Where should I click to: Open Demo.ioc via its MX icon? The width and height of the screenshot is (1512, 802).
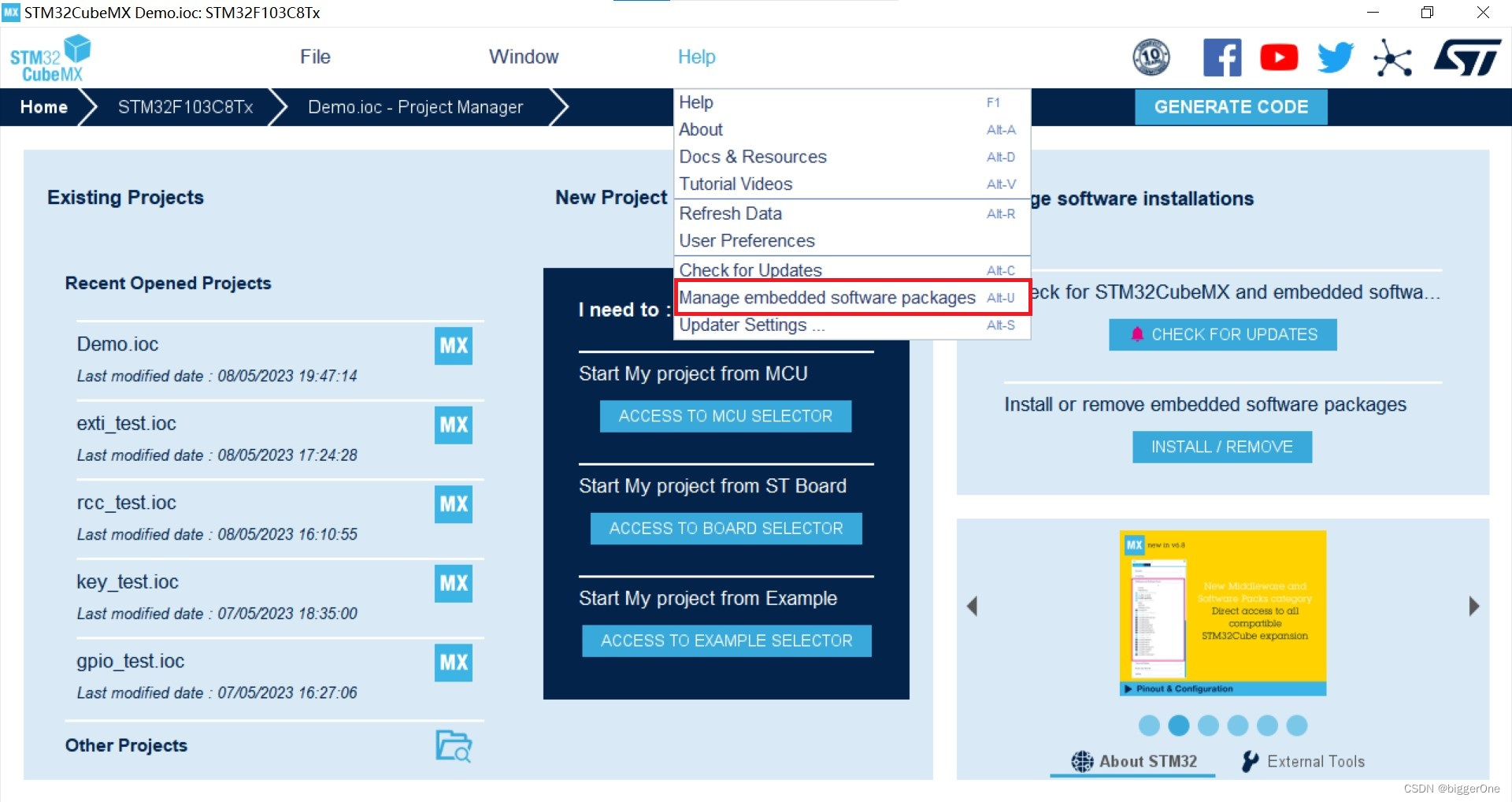454,346
